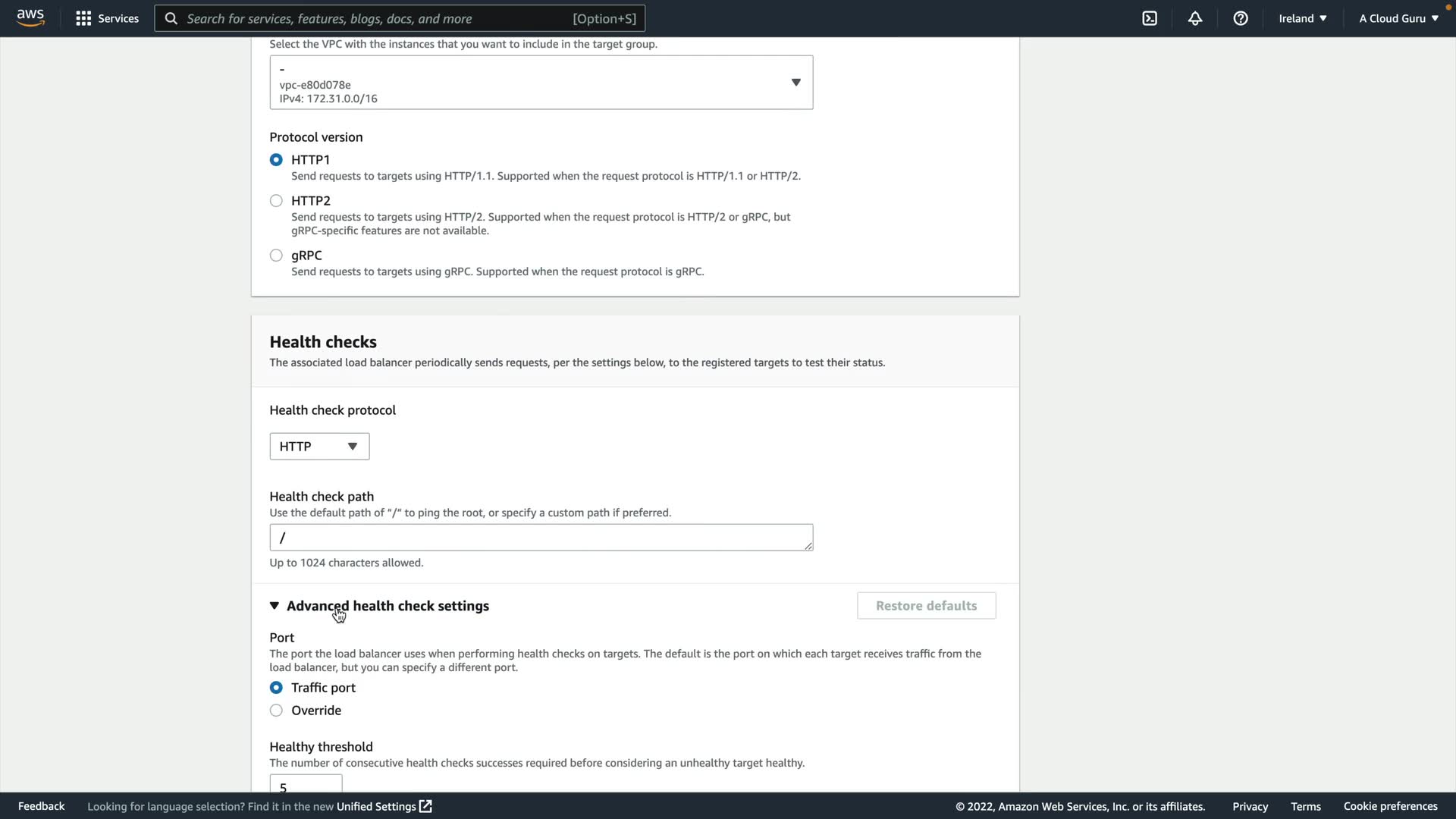Click the search magnifier icon
Screen dimensions: 1456x819
click(171, 18)
